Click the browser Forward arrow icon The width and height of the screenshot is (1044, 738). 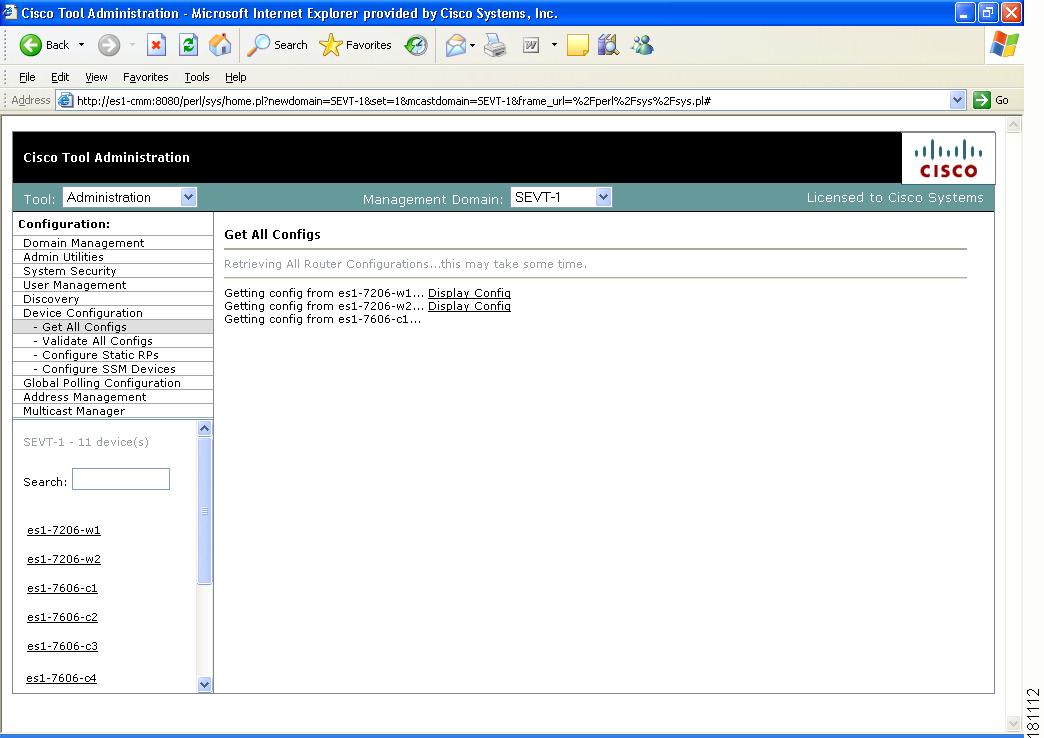pyautogui.click(x=109, y=45)
